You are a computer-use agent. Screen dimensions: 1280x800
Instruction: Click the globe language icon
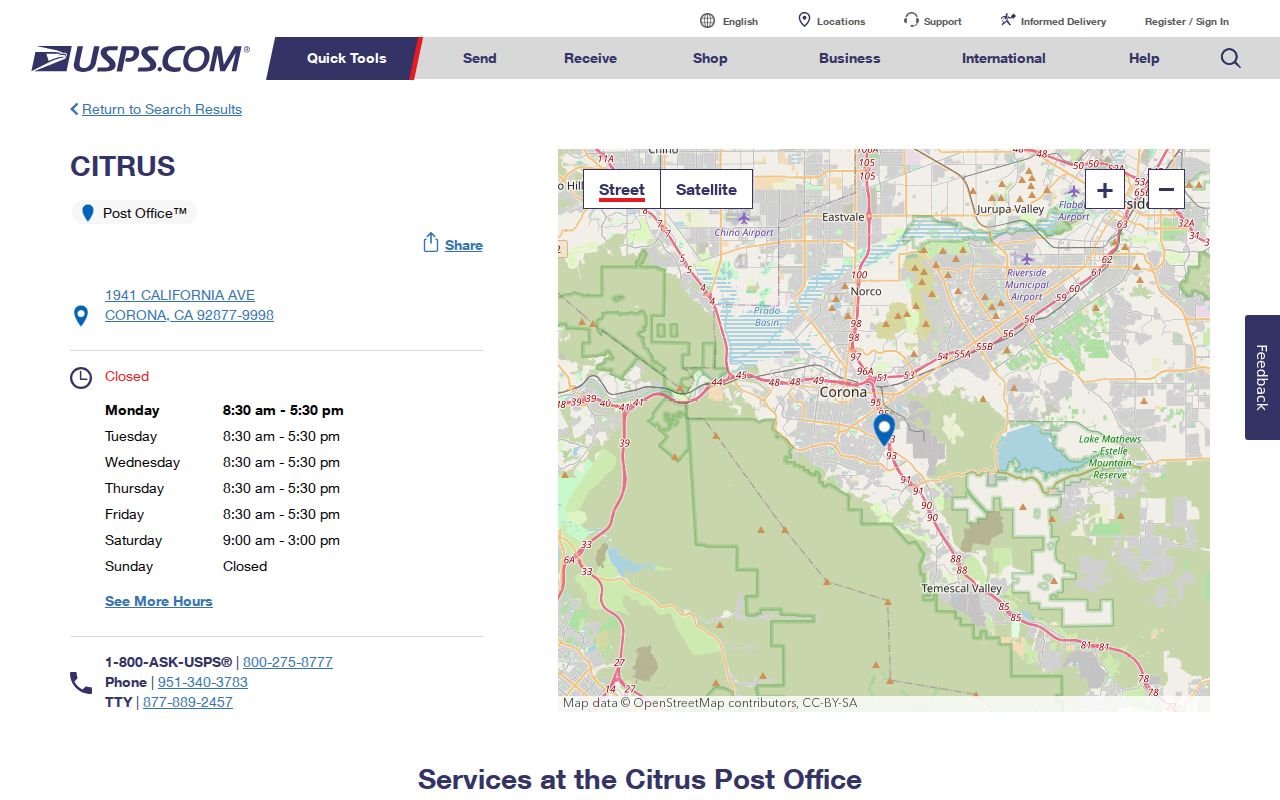708,21
